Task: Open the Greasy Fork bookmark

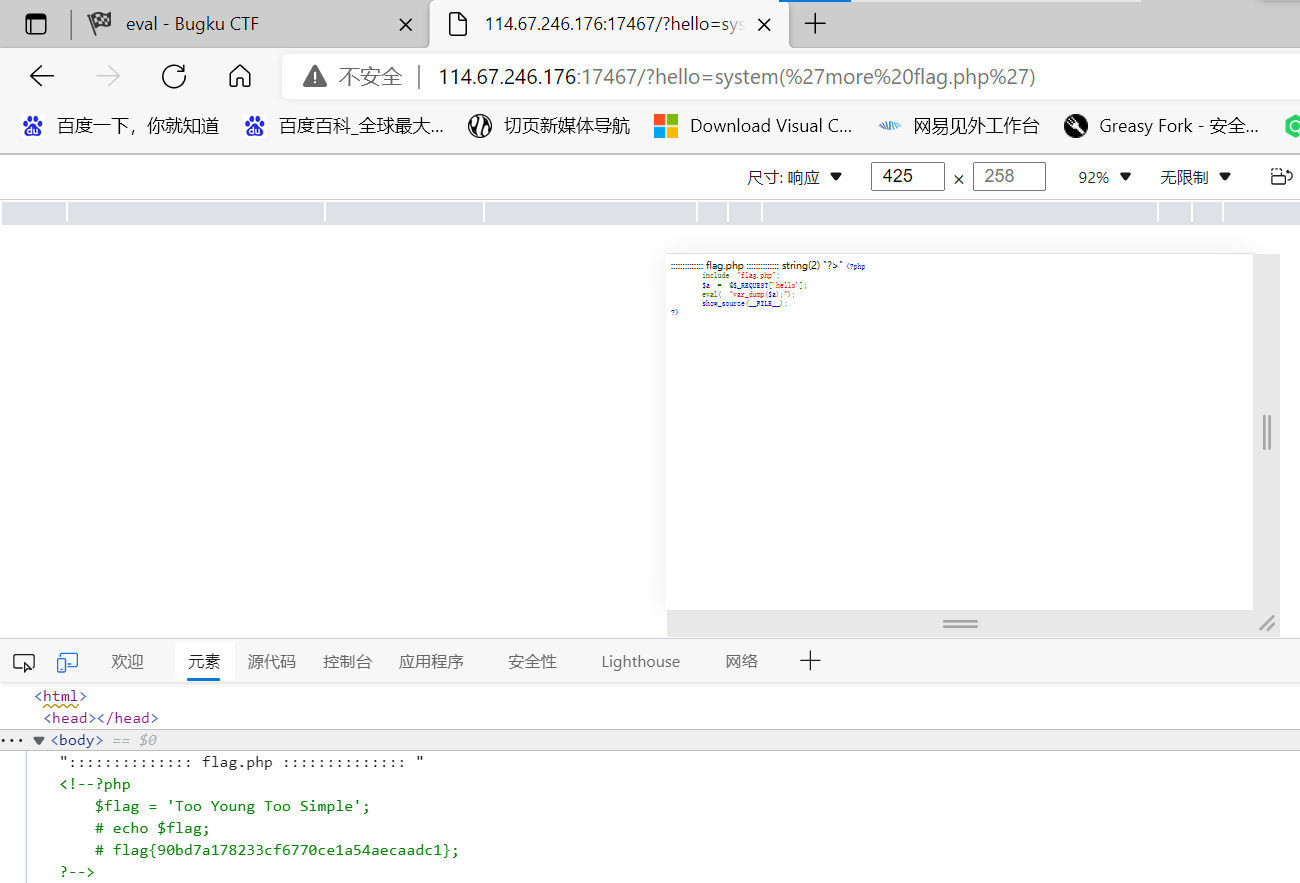Action: pos(1162,126)
